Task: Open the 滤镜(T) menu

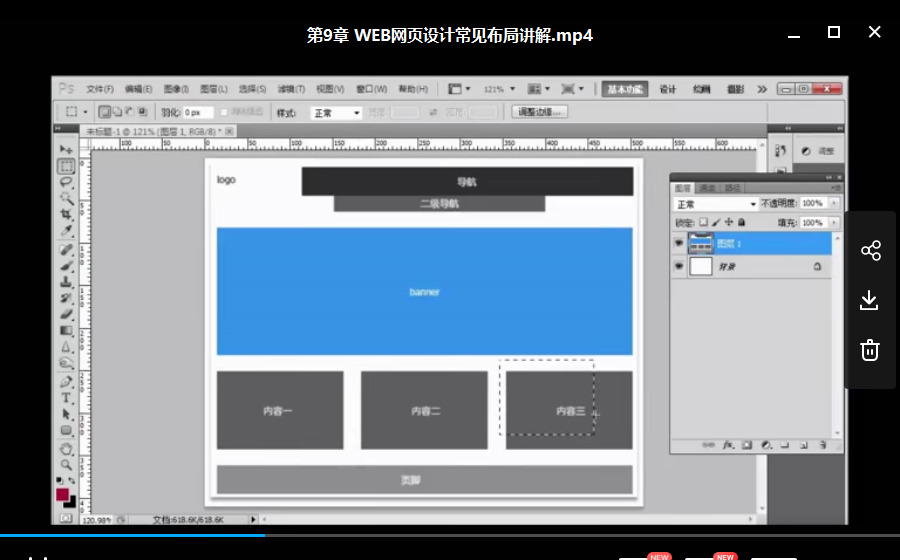Action: coord(291,89)
